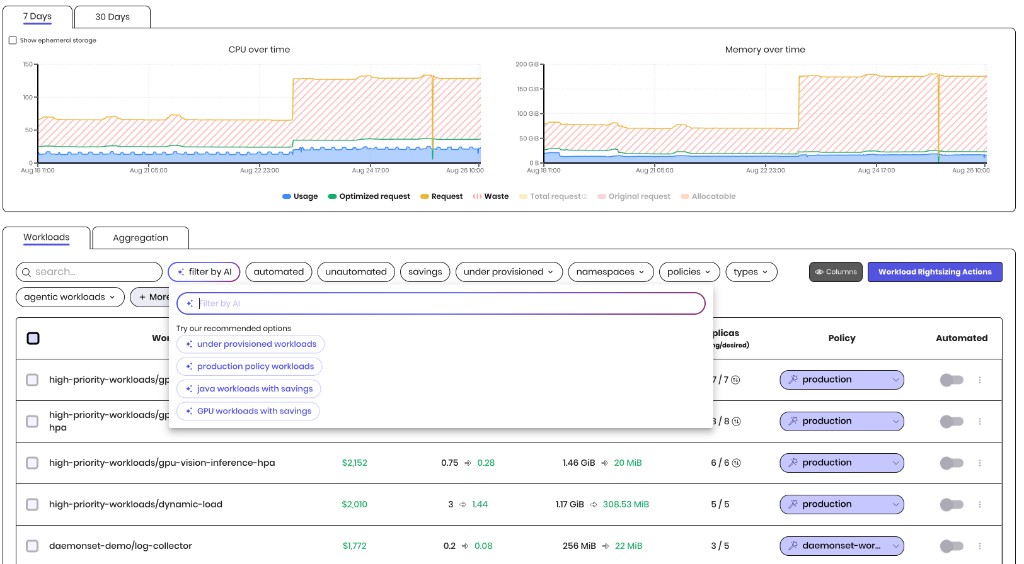Open kebab menu for log-collector row

pyautogui.click(x=980, y=546)
